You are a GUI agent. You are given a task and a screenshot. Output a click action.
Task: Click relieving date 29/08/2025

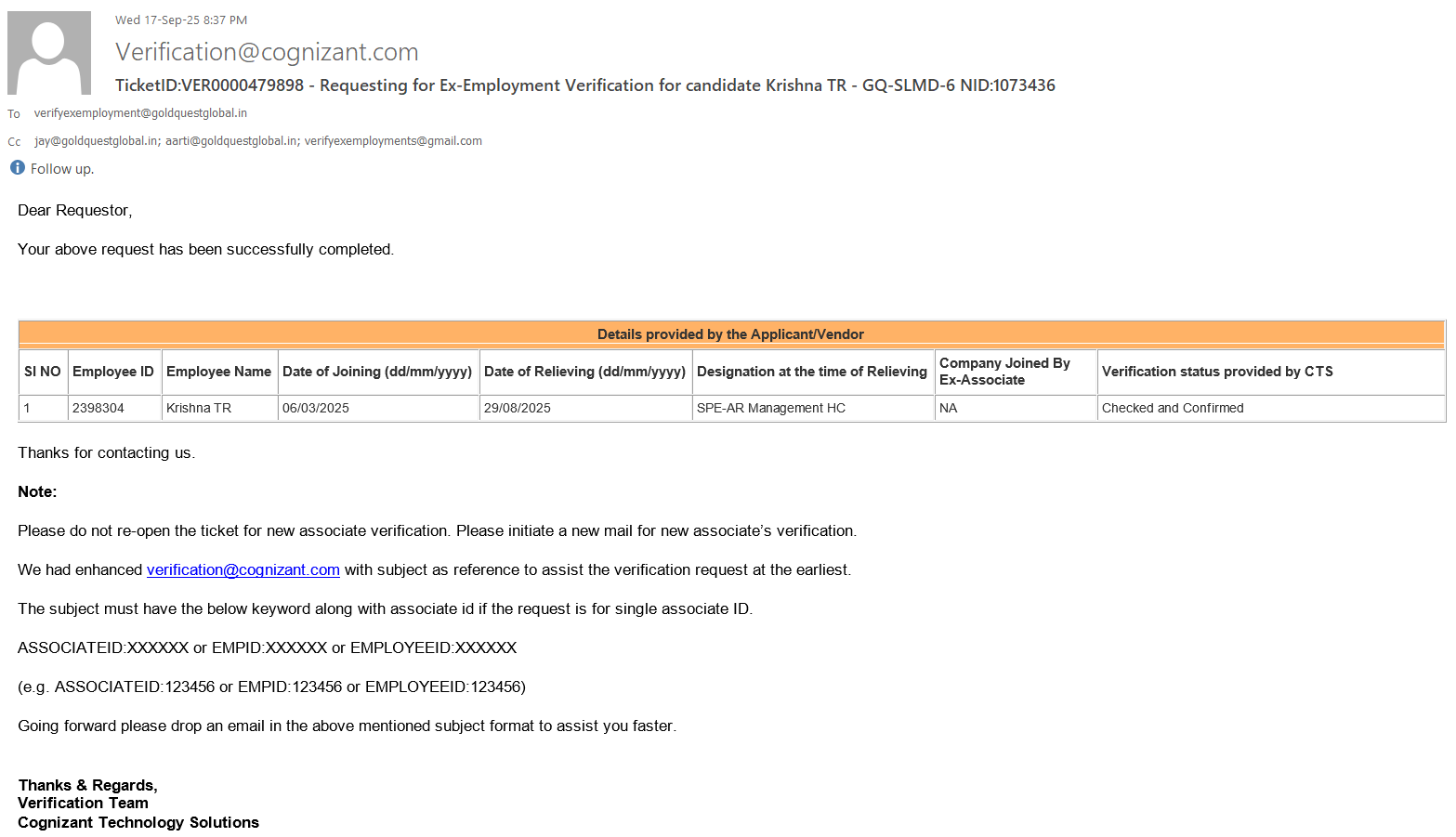coord(518,408)
